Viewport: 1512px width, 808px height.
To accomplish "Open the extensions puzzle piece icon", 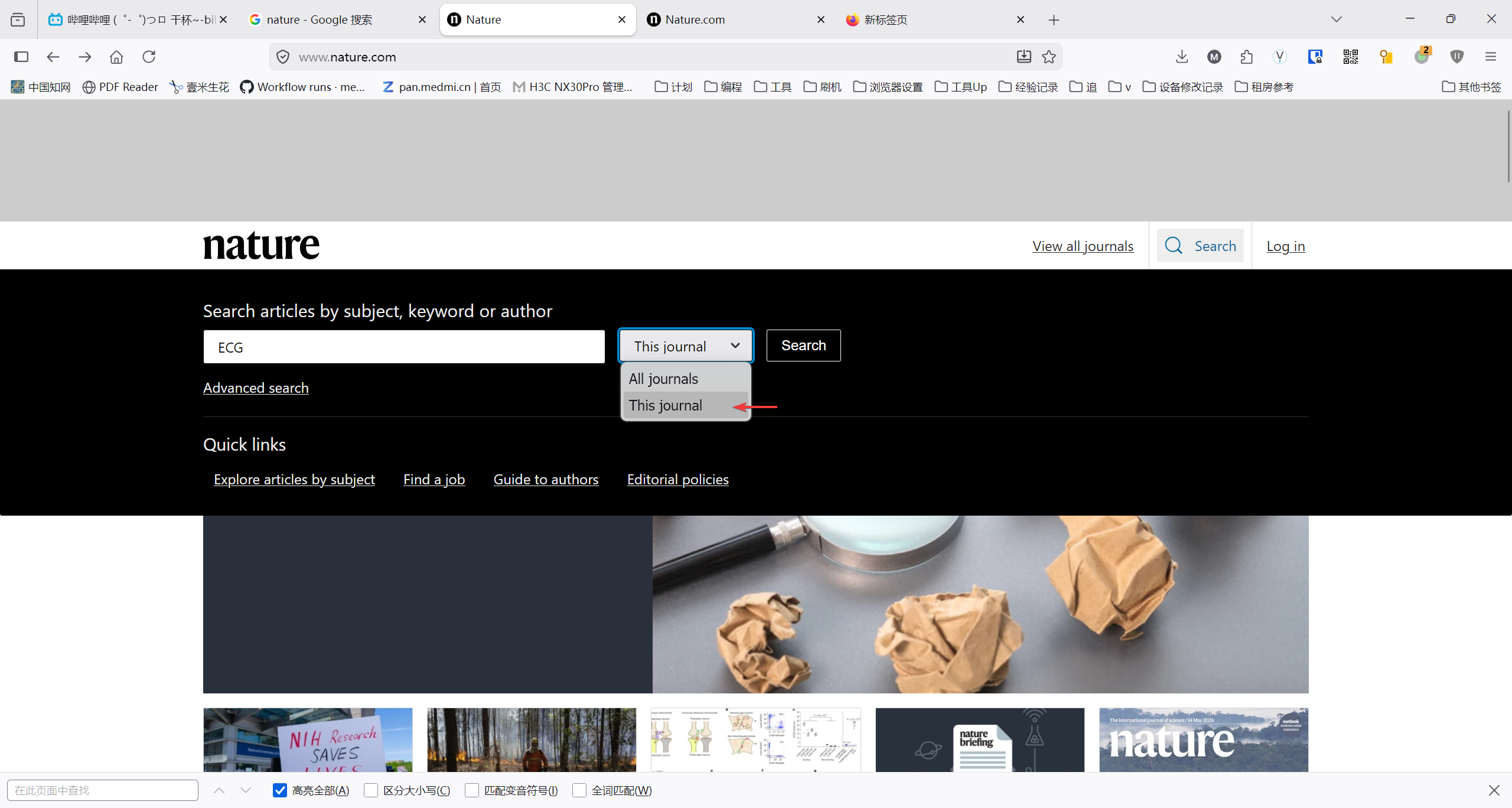I will pos(1247,57).
